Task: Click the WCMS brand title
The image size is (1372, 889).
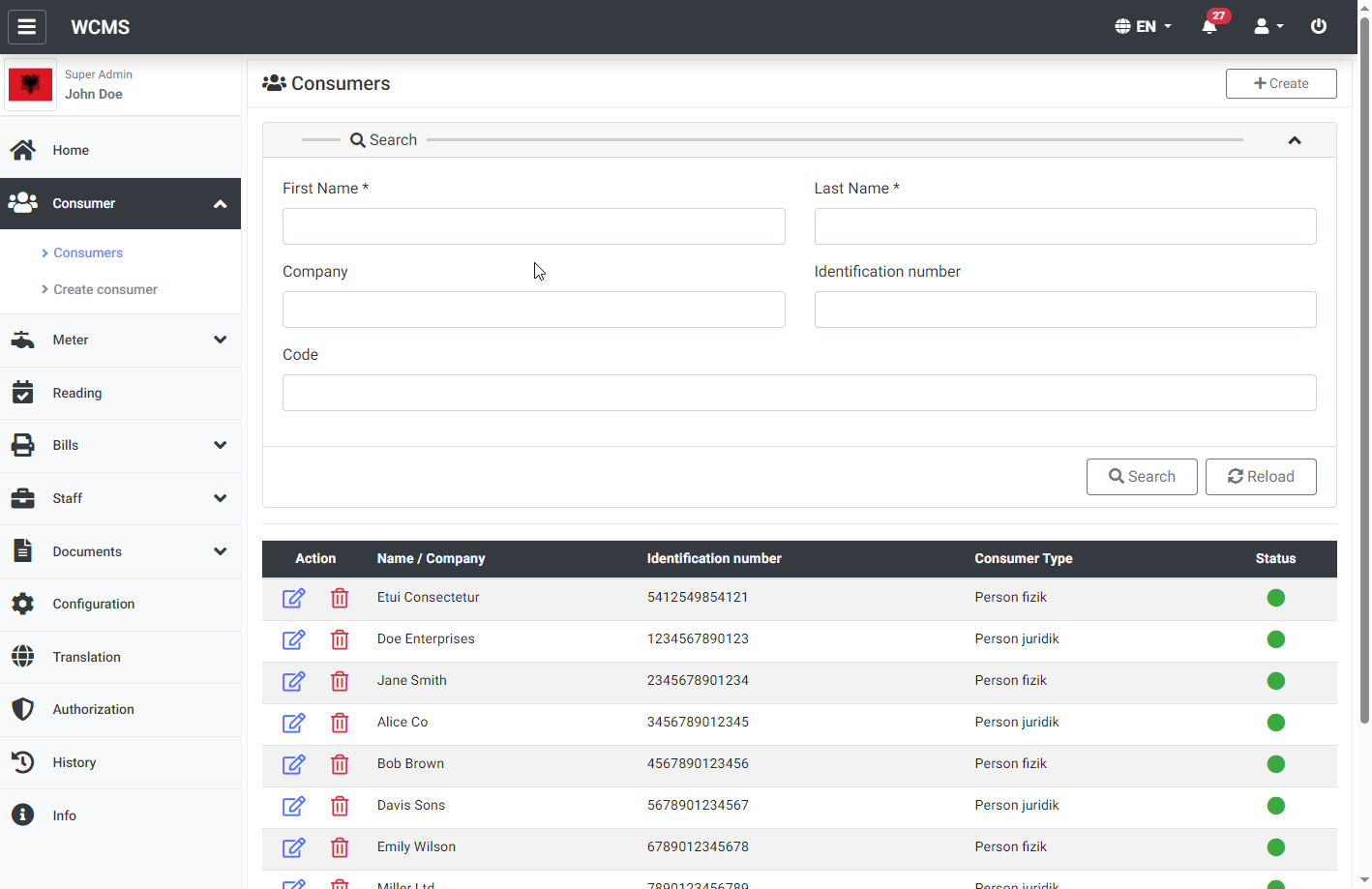Action: 101,27
